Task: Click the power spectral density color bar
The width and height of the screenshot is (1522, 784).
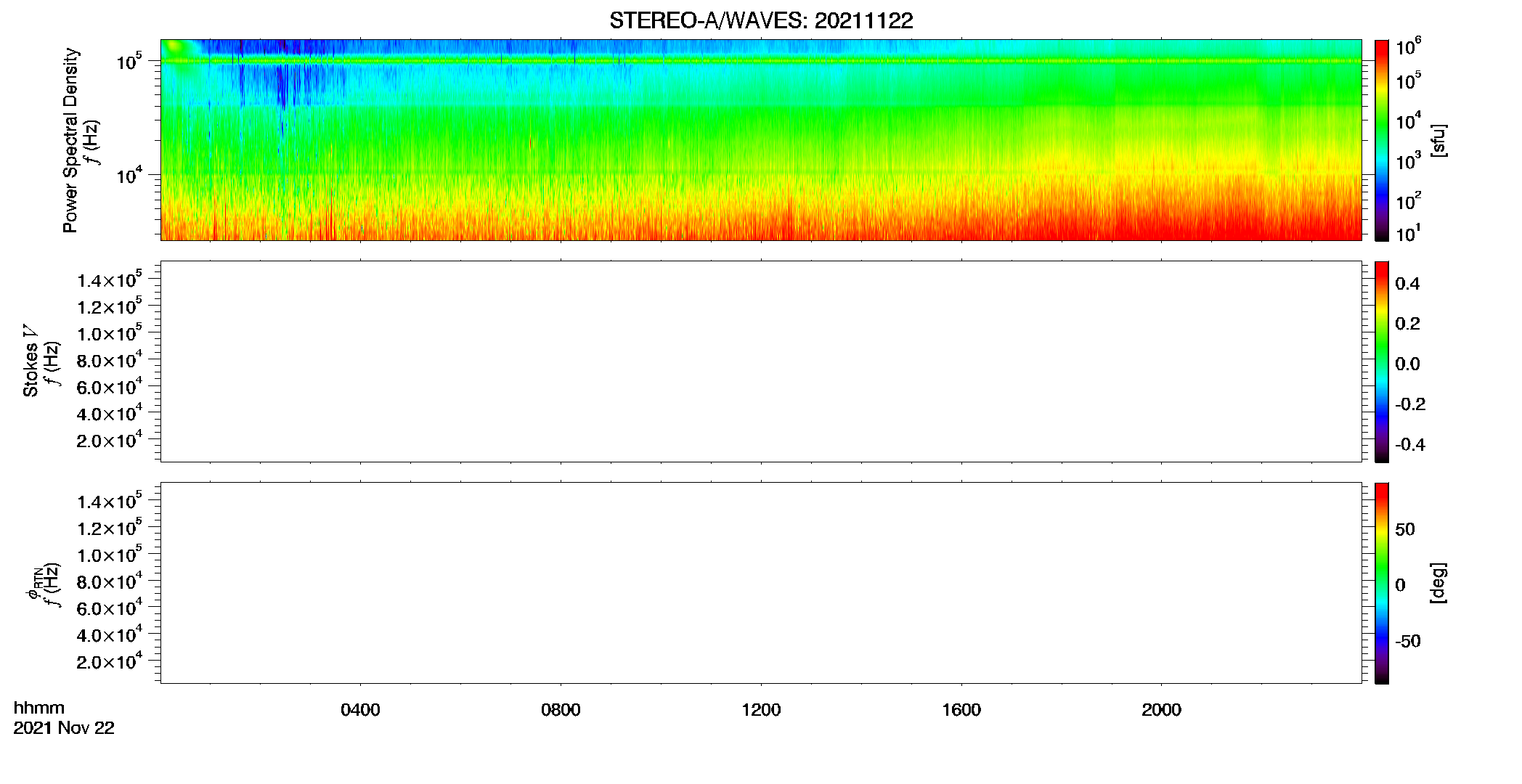Action: coord(1381,140)
